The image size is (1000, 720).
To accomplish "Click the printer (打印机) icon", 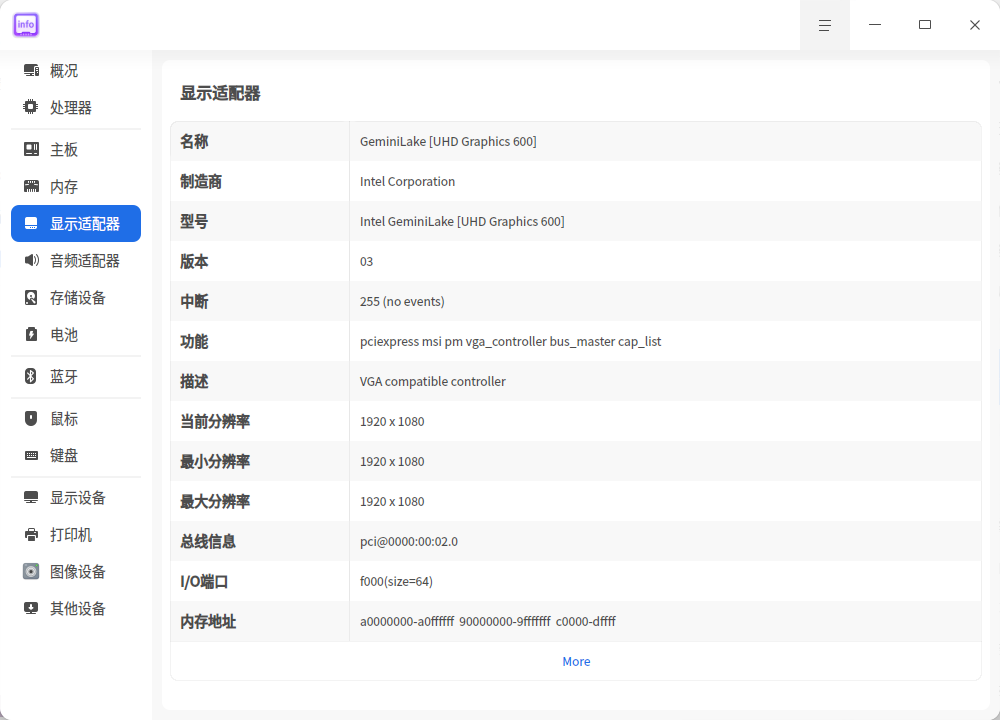I will pyautogui.click(x=31, y=534).
